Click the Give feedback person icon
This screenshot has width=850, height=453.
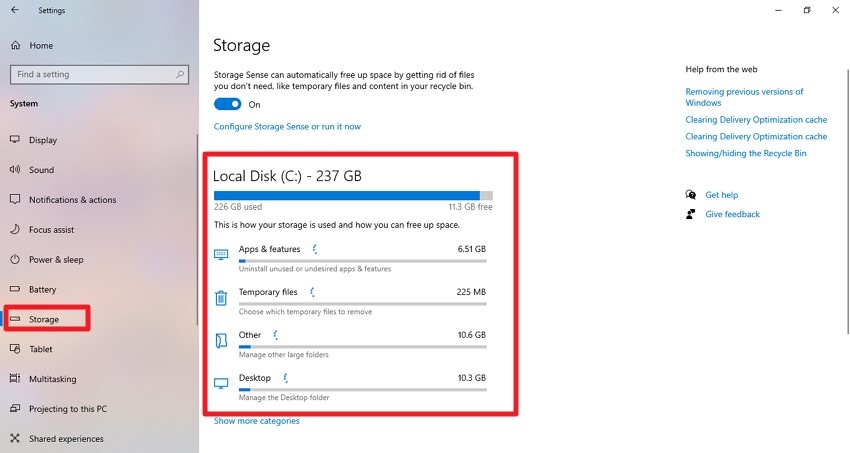tap(691, 214)
